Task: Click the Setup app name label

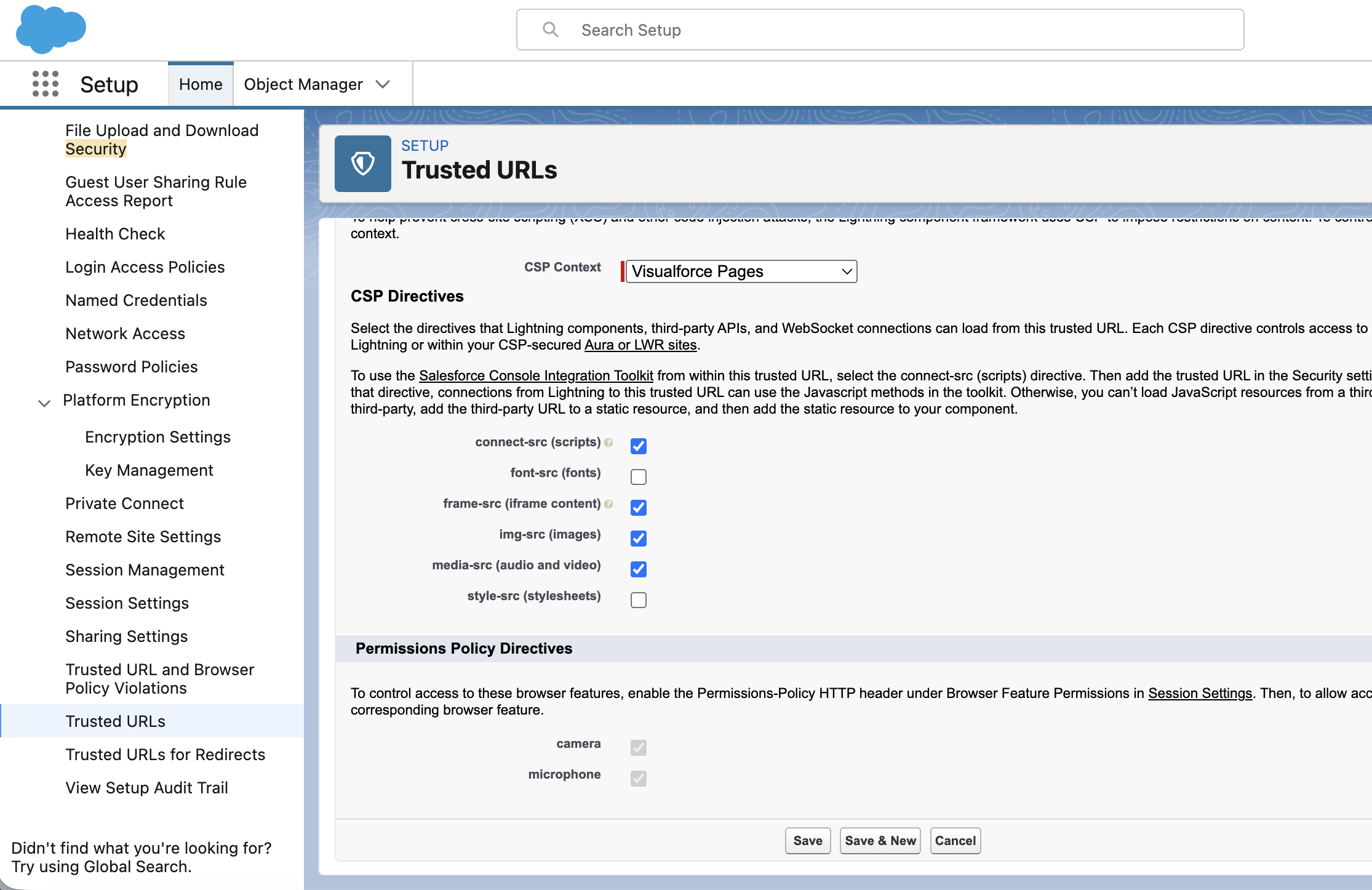Action: coord(110,84)
